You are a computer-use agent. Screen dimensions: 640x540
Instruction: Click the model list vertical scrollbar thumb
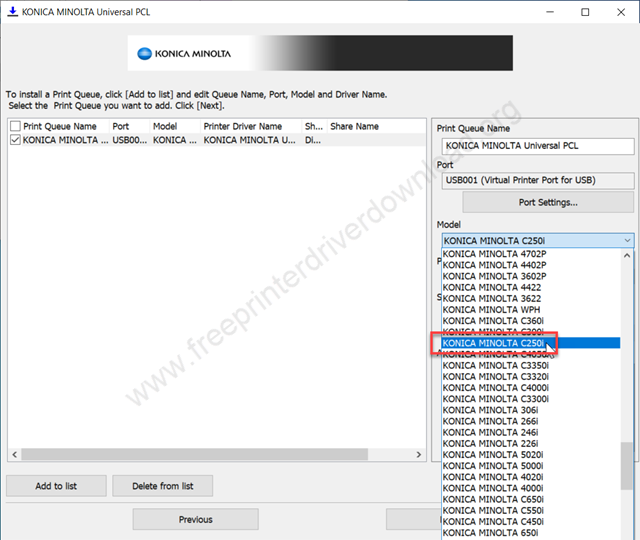coord(627,466)
